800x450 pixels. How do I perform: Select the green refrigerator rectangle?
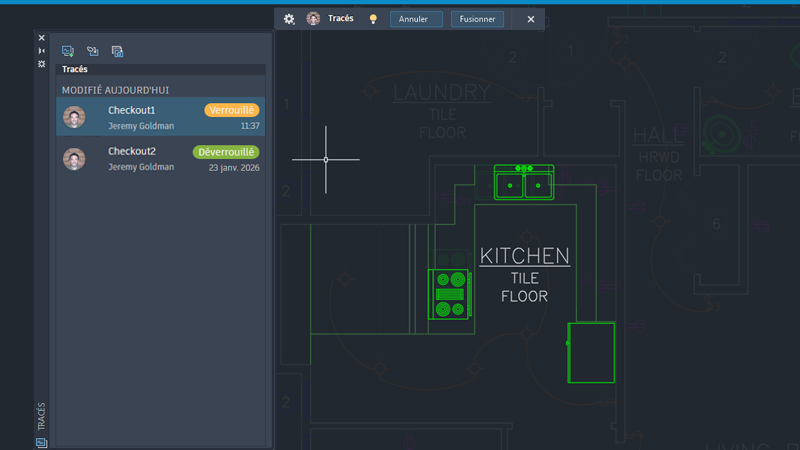pos(591,353)
